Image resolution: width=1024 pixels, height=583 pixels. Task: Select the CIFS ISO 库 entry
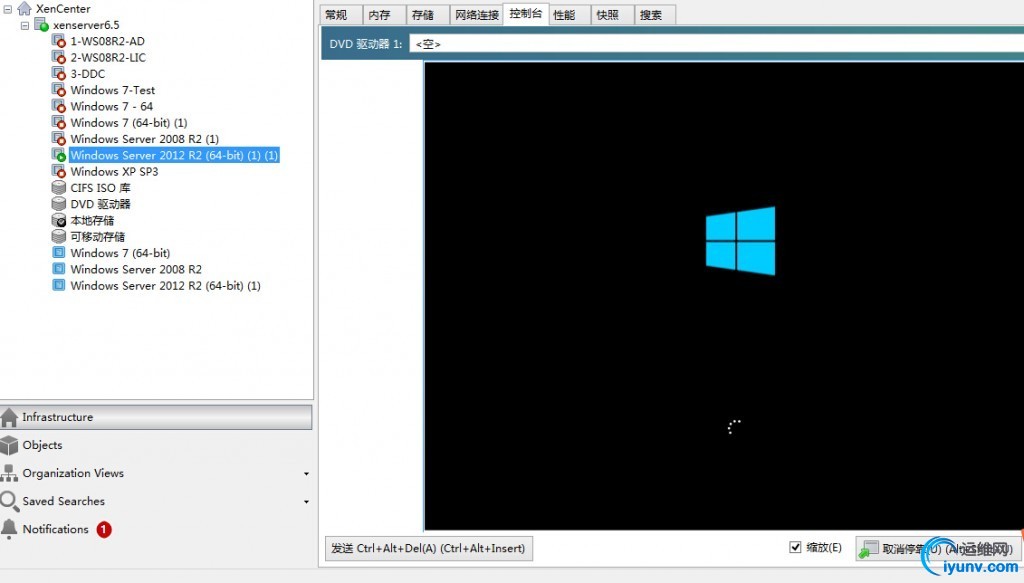[101, 187]
